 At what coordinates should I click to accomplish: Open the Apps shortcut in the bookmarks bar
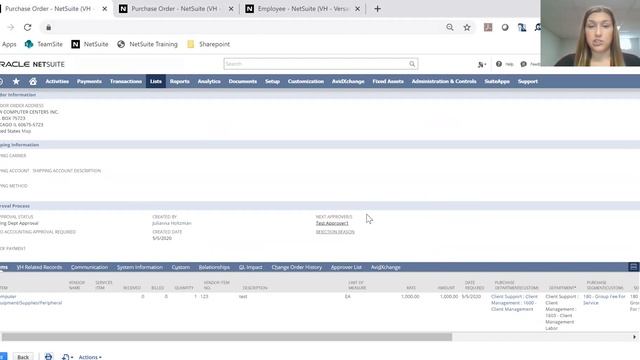point(9,44)
